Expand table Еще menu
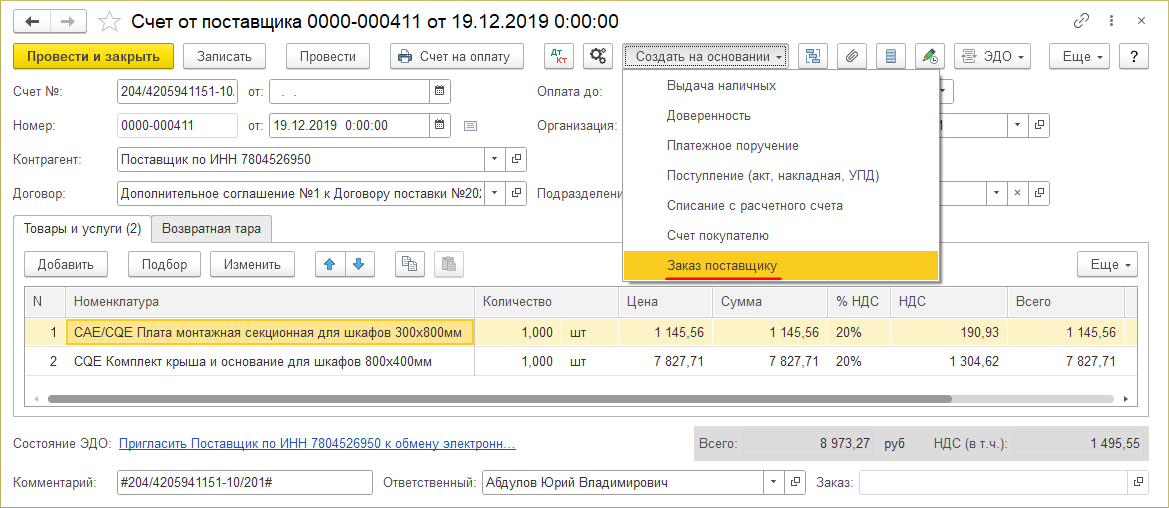The width and height of the screenshot is (1169, 508). 1107,263
